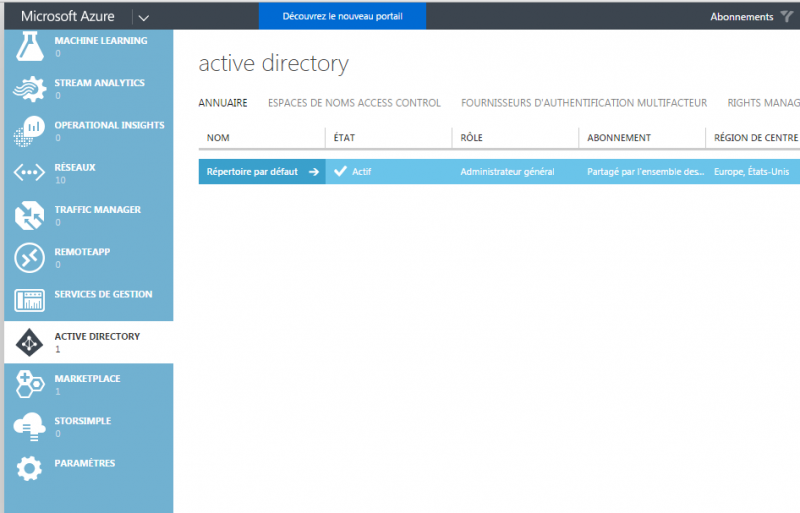Click Découvrez le nouveau portail button
The height and width of the screenshot is (513, 800).
(342, 16)
